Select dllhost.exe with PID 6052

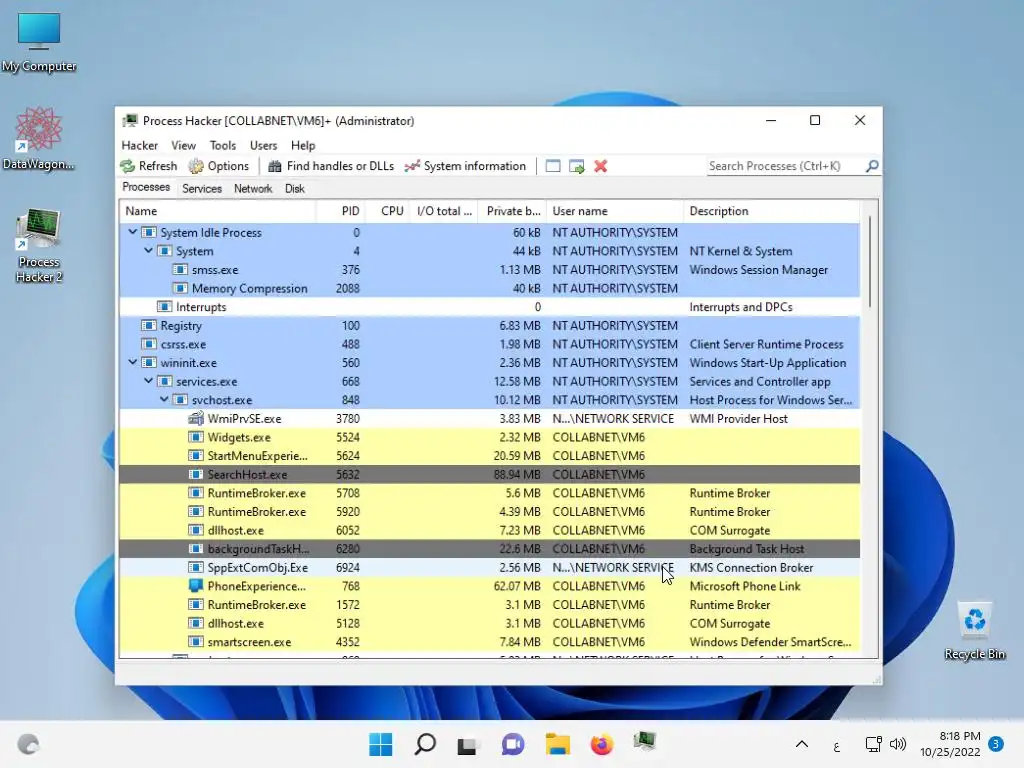tap(490, 530)
